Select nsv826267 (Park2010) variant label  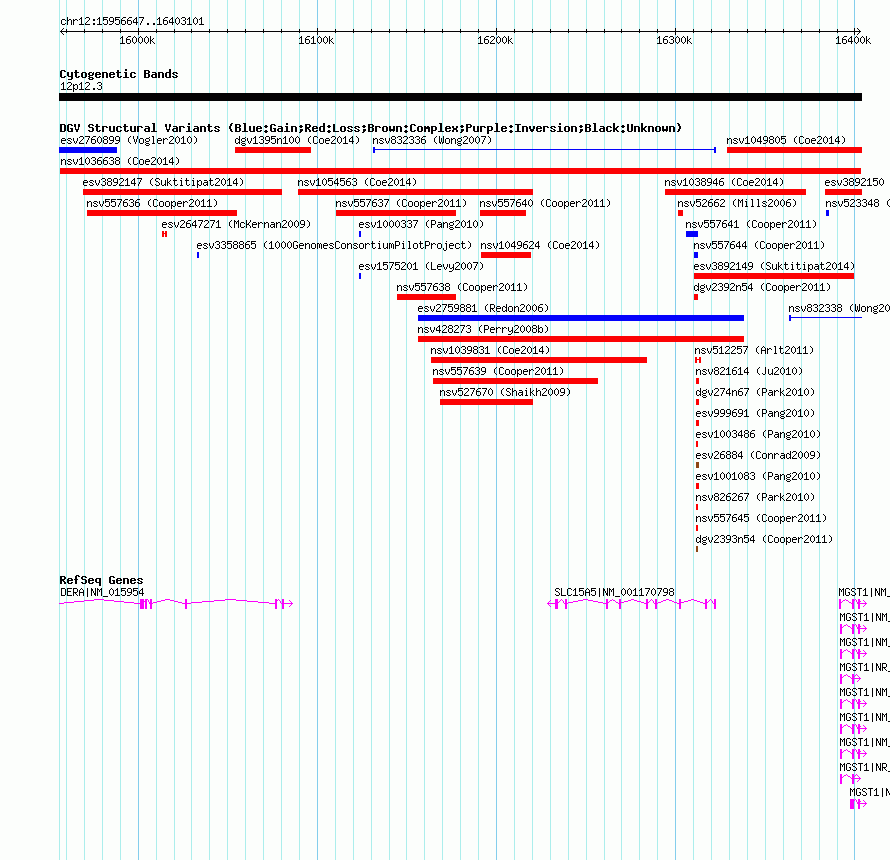pos(755,497)
